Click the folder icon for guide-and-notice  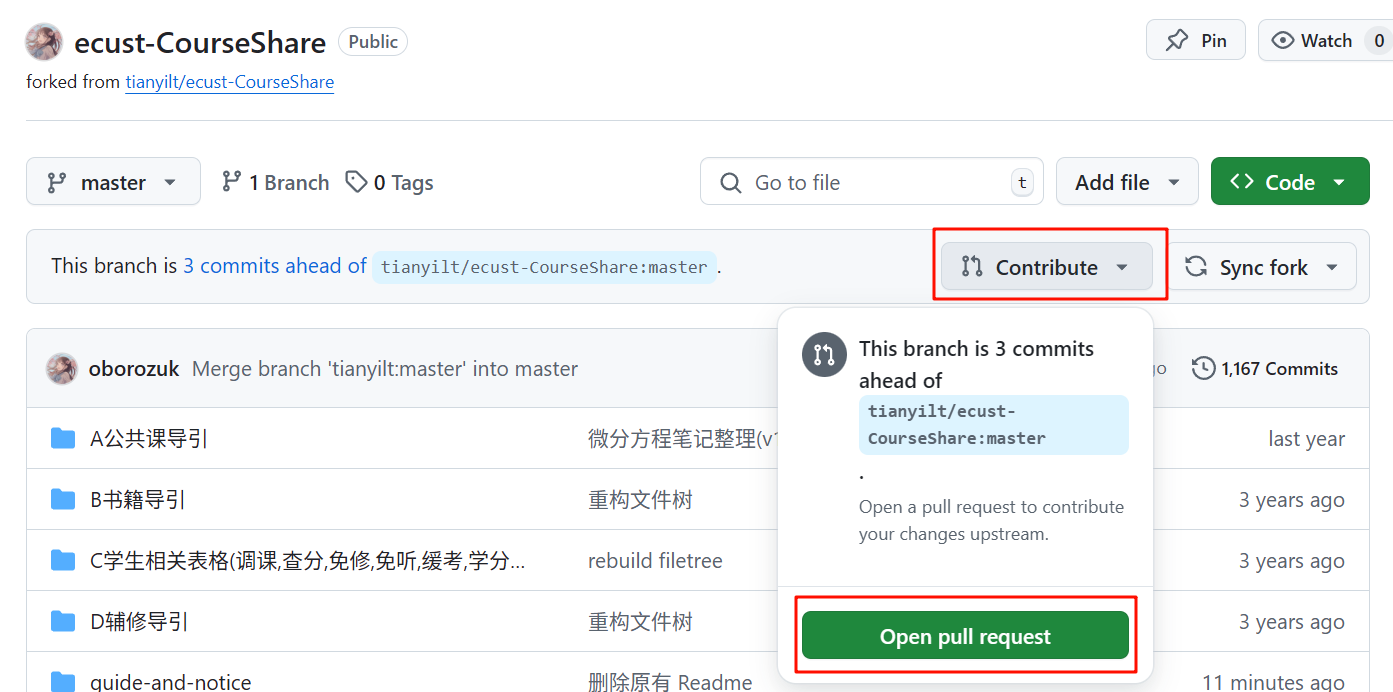(63, 683)
